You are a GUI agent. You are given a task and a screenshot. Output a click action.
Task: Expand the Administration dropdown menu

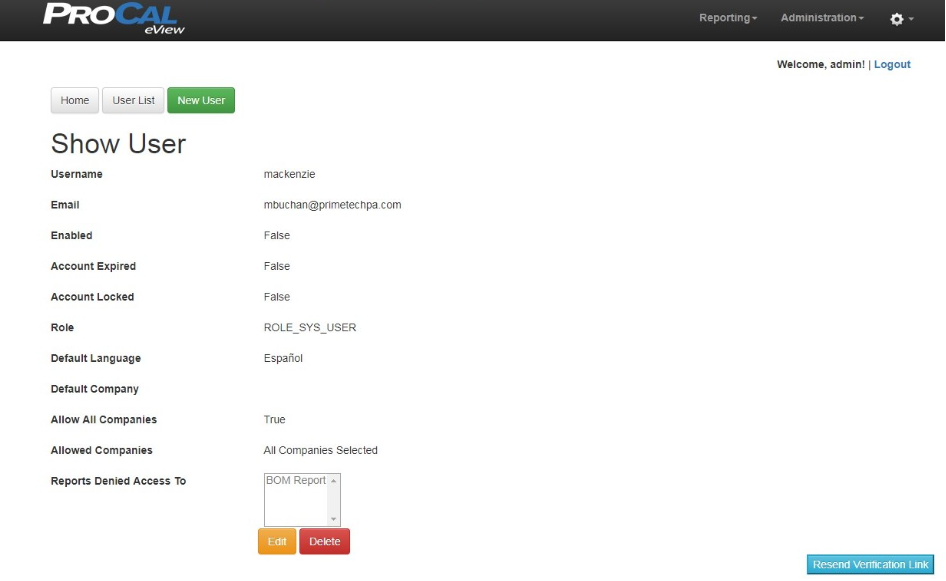[822, 18]
